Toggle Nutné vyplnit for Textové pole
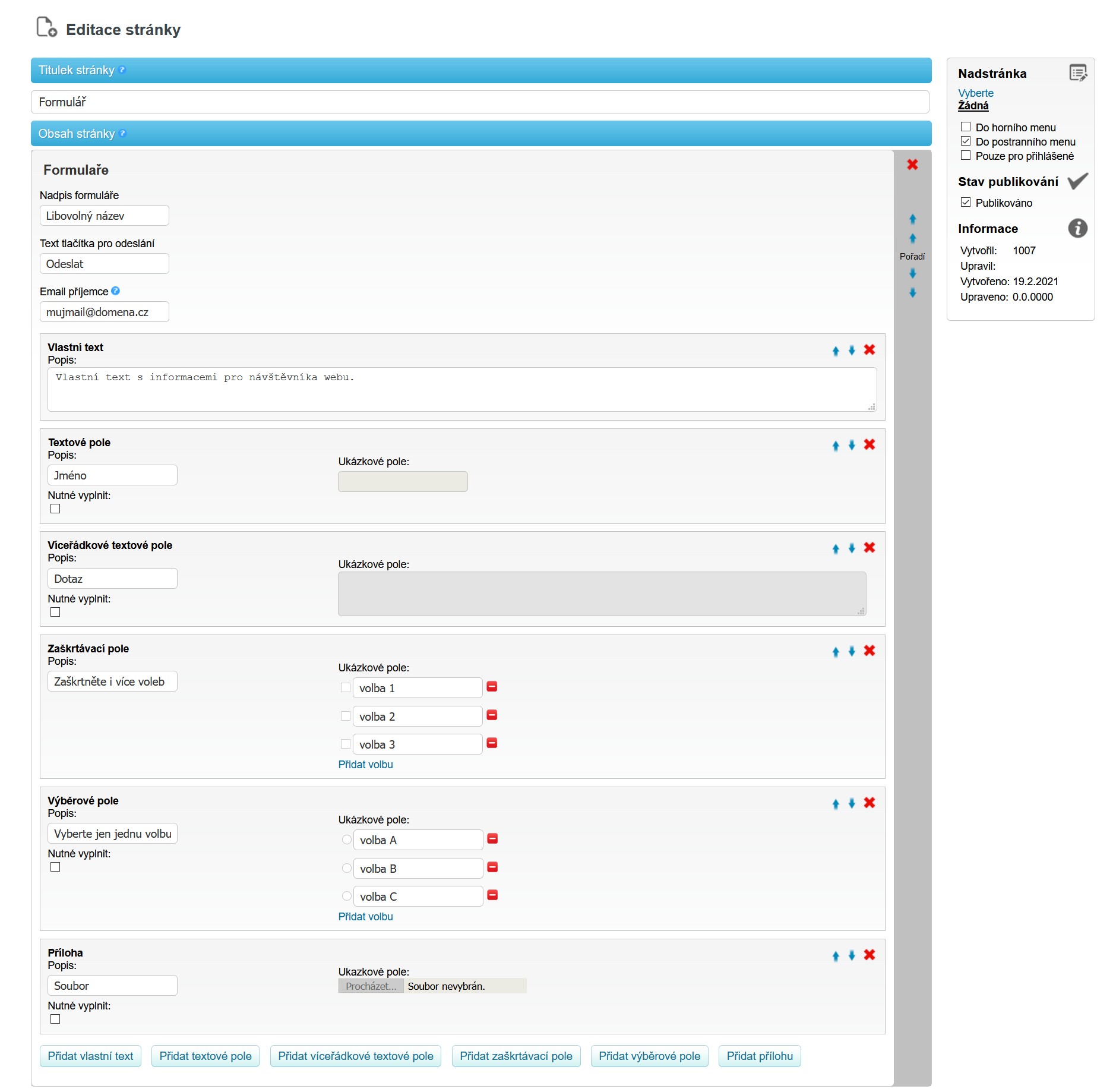The height and width of the screenshot is (1092, 1113). tap(55, 509)
